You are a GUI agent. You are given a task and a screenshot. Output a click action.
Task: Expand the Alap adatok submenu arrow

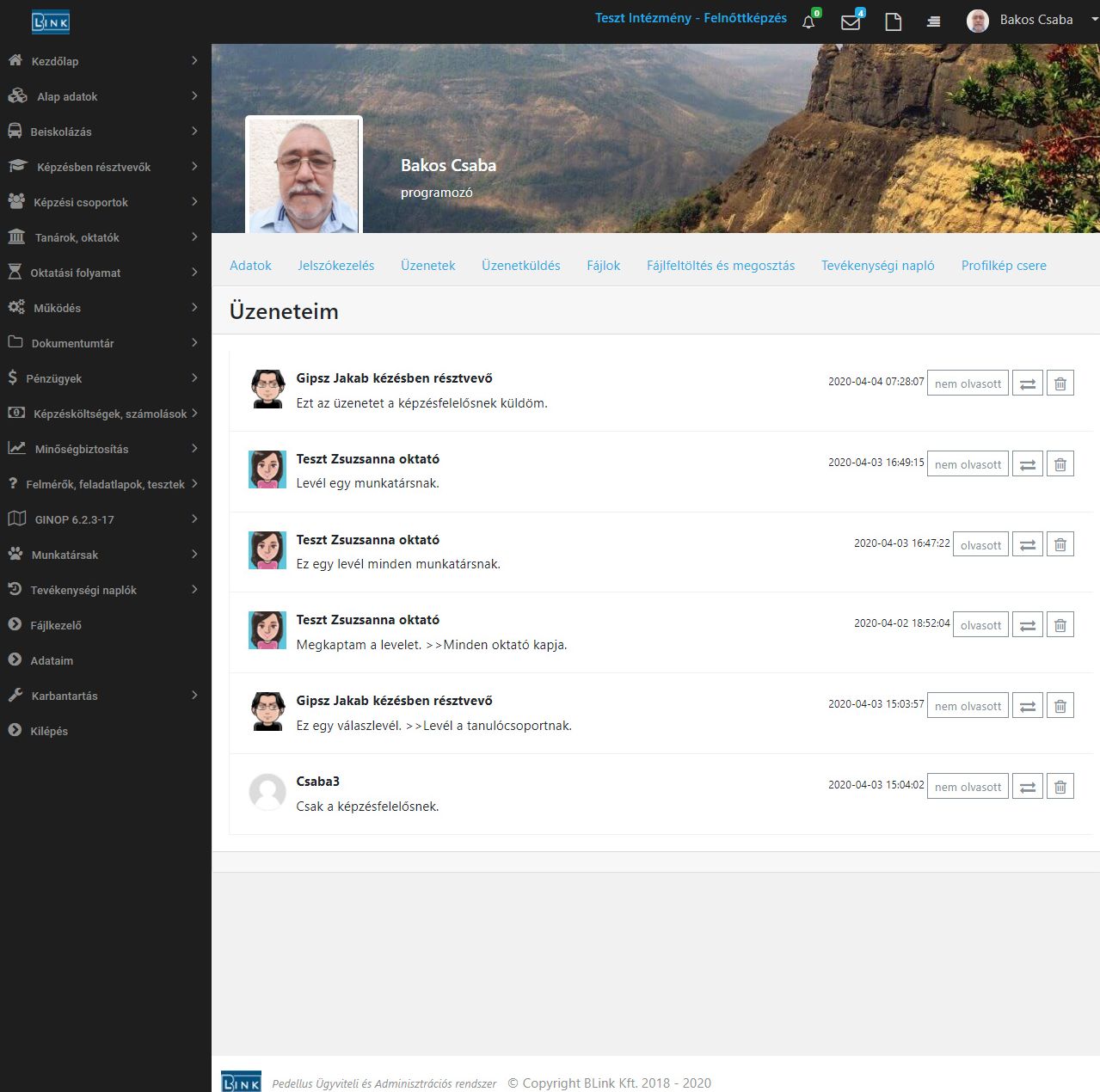pos(194,96)
